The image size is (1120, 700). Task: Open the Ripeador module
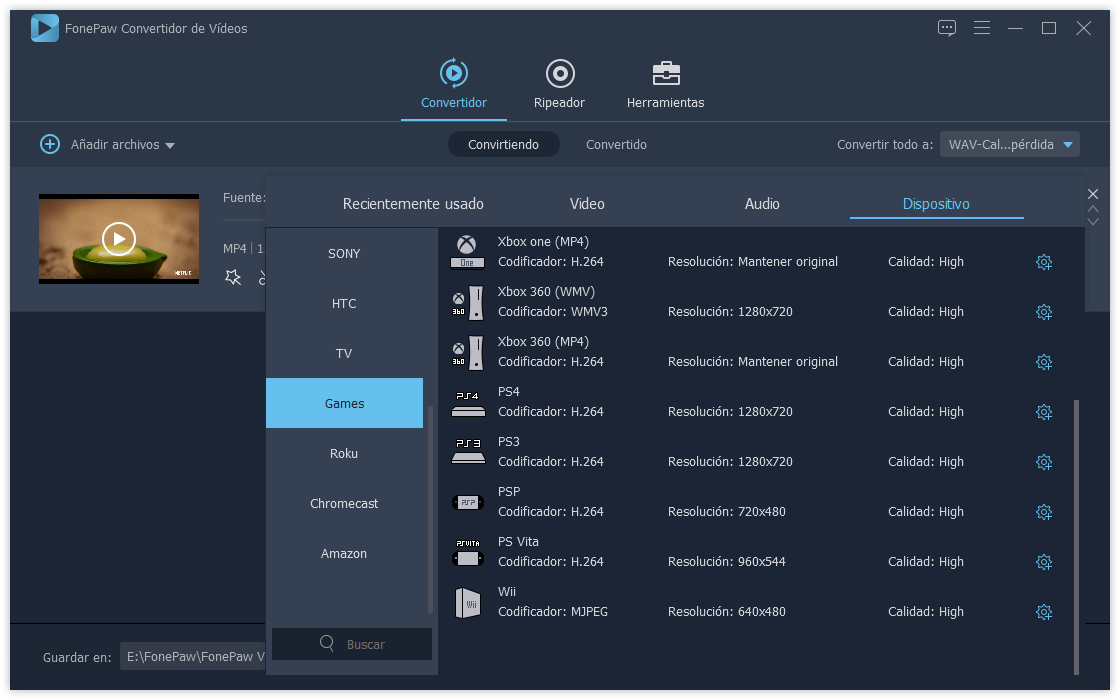[559, 84]
